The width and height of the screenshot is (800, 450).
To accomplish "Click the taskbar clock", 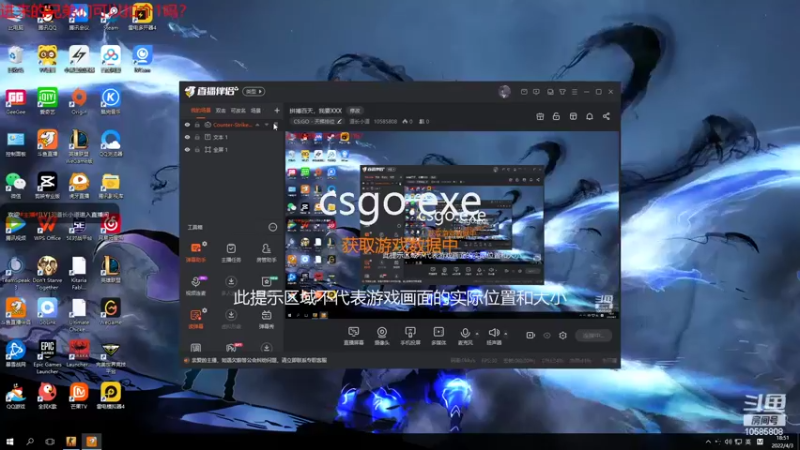I will click(782, 442).
